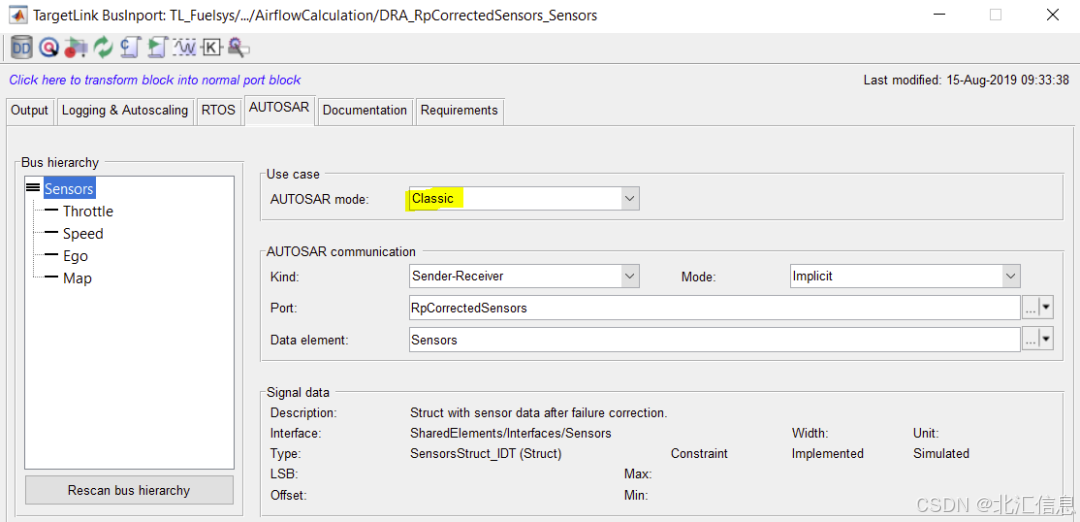Image resolution: width=1080 pixels, height=522 pixels.
Task: Open the Data Dictionary (DD) icon
Action: pos(22,47)
